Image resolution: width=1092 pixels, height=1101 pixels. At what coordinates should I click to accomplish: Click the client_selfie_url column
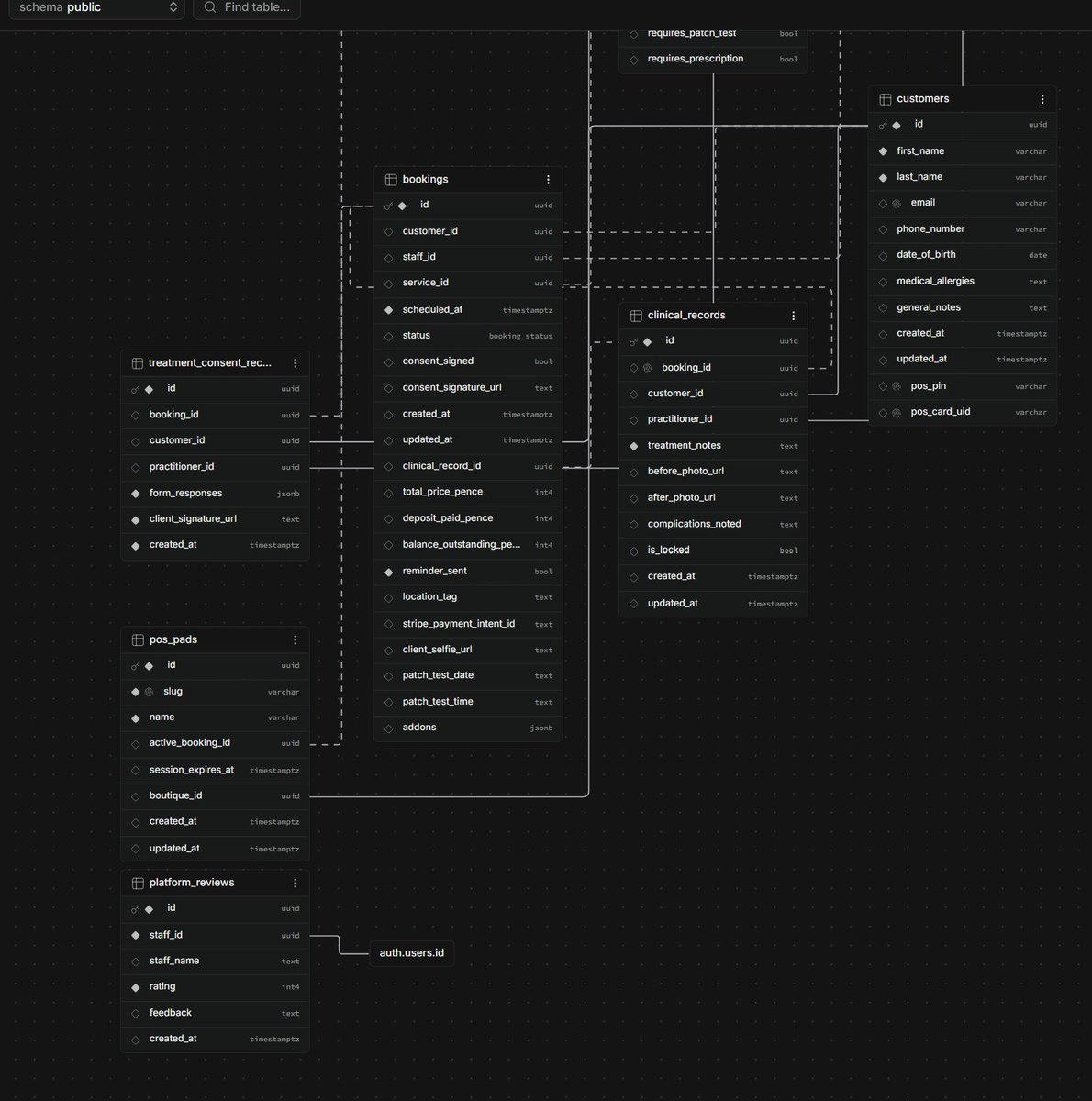point(468,650)
